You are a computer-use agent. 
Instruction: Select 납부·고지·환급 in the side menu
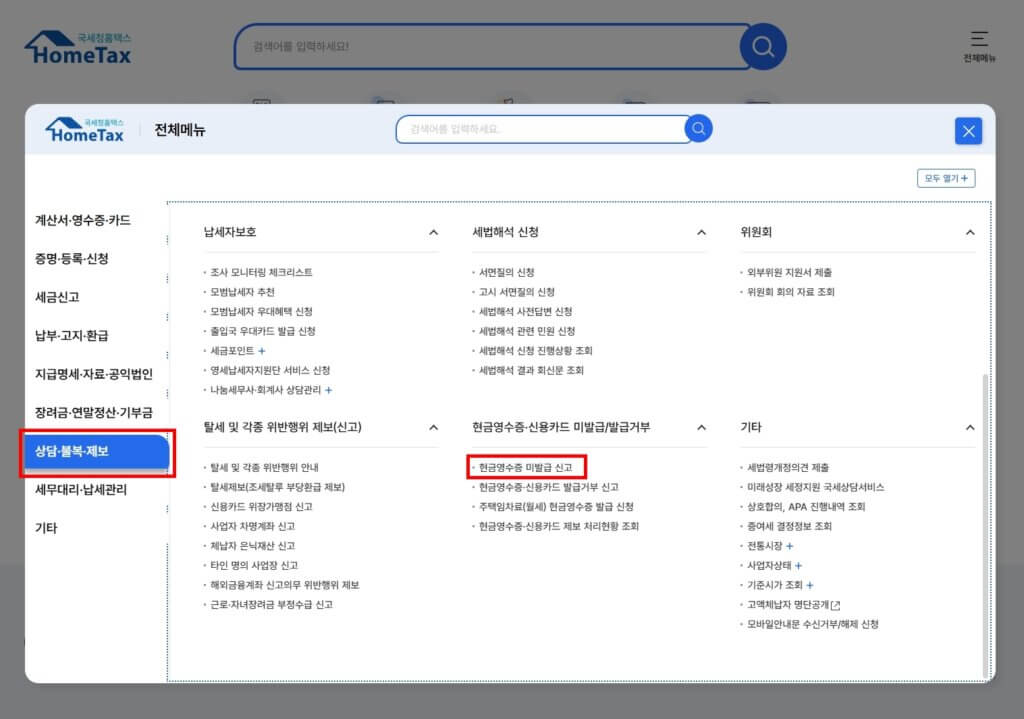click(72, 336)
